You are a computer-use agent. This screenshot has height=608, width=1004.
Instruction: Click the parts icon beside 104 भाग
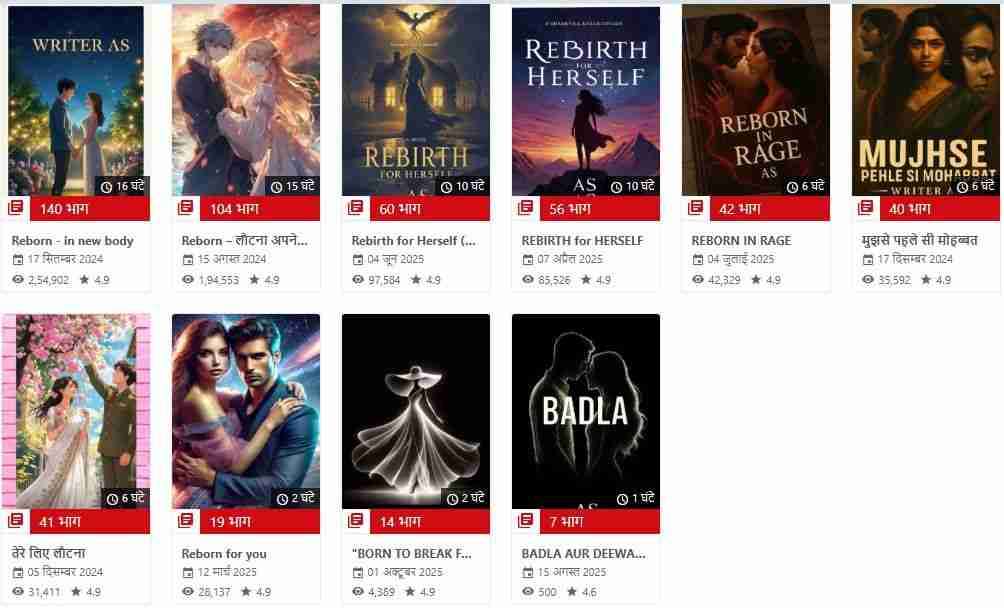click(x=186, y=208)
